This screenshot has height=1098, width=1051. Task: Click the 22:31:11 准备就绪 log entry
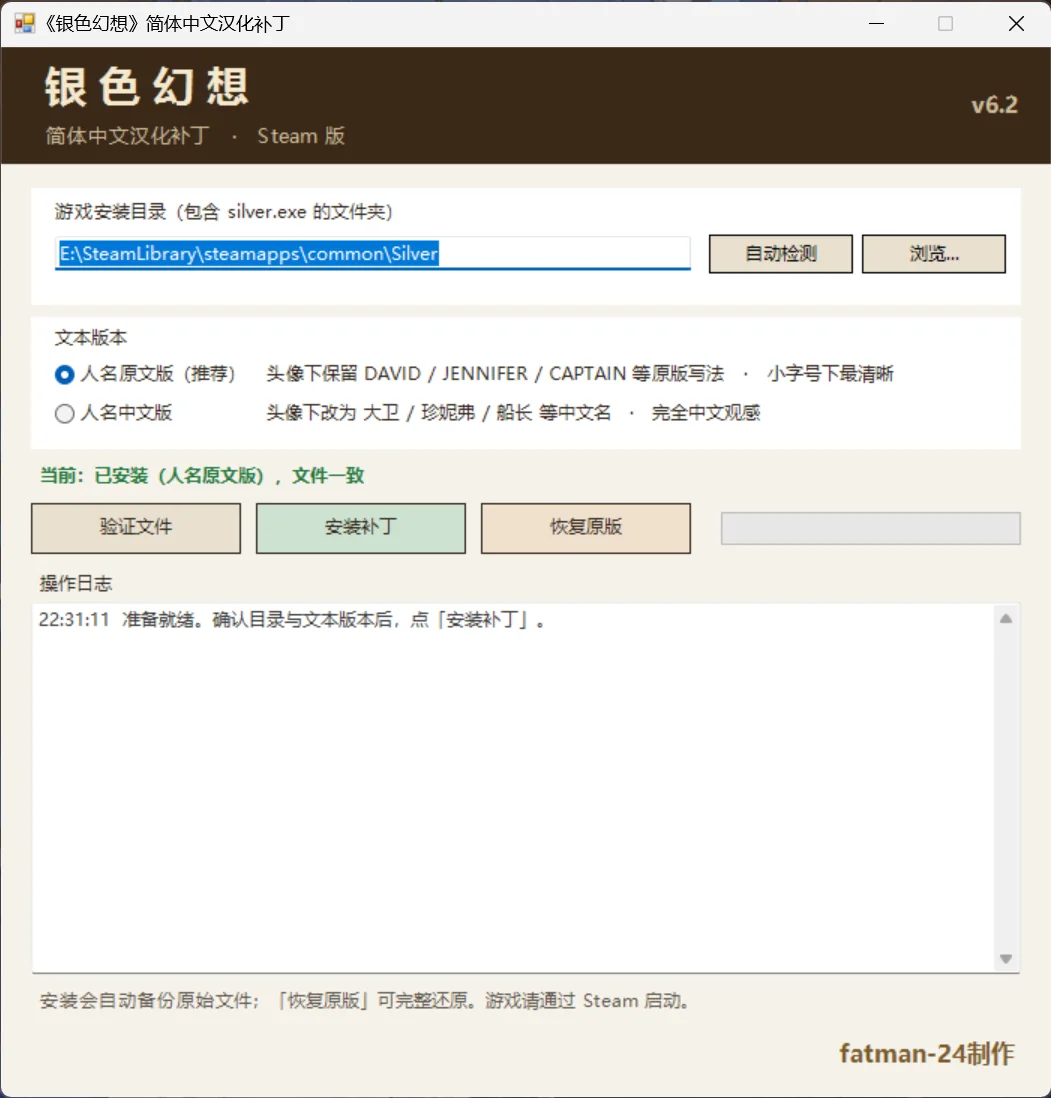[x=292, y=620]
